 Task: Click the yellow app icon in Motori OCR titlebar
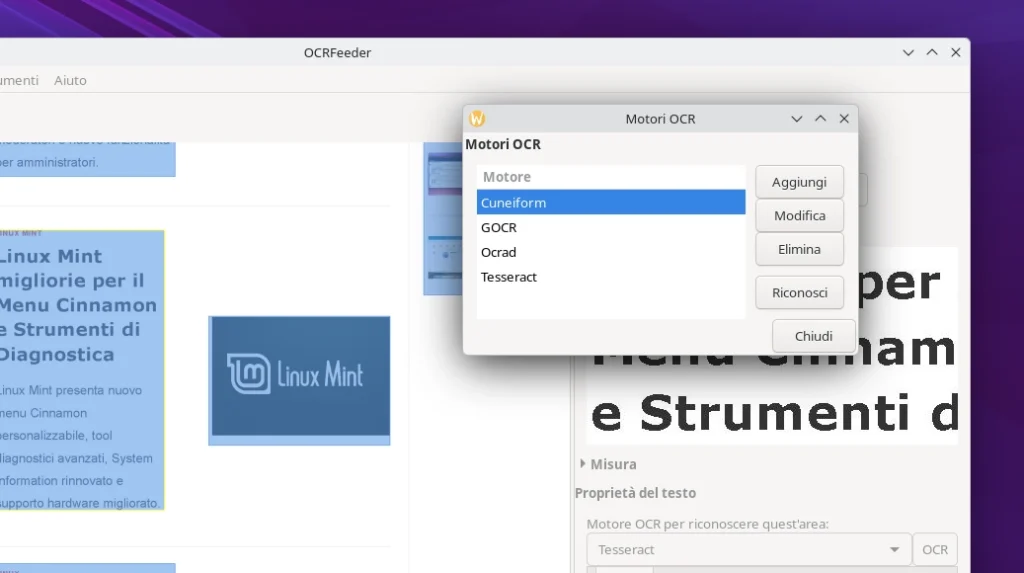point(477,119)
